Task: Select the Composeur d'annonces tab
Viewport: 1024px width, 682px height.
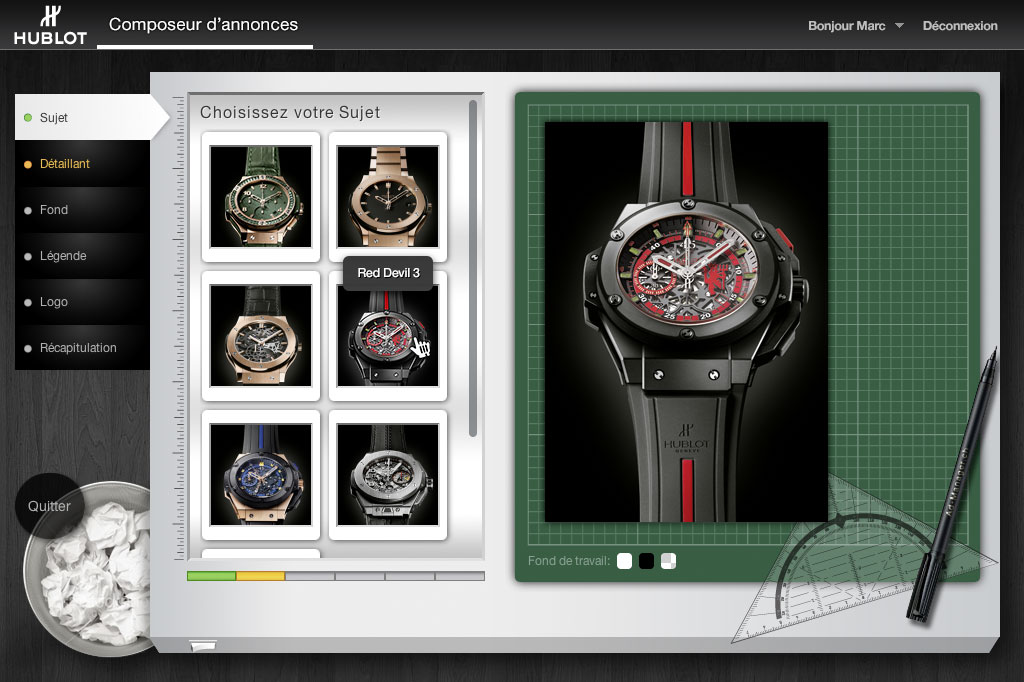Action: pyautogui.click(x=204, y=25)
